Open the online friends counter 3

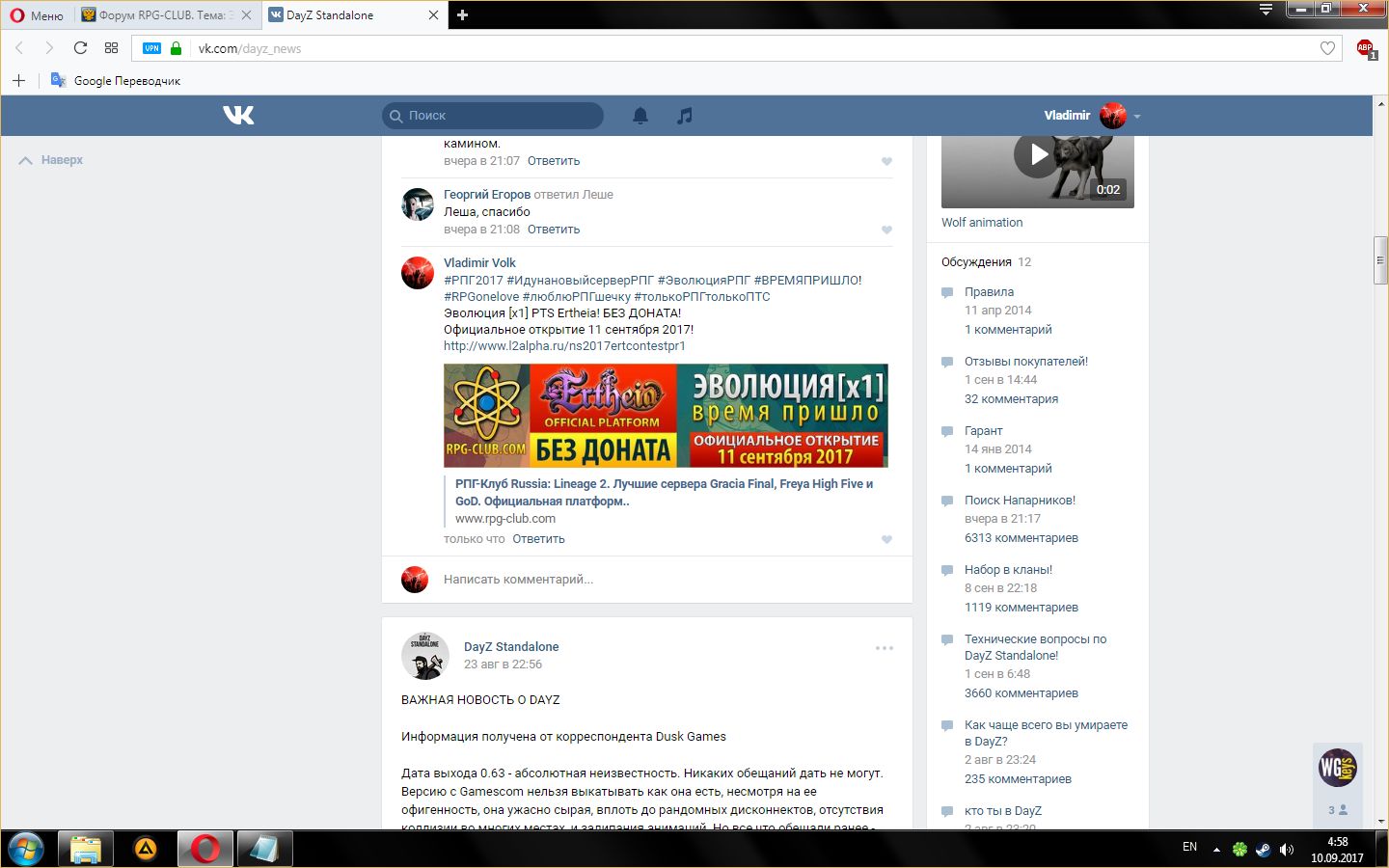pyautogui.click(x=1338, y=810)
